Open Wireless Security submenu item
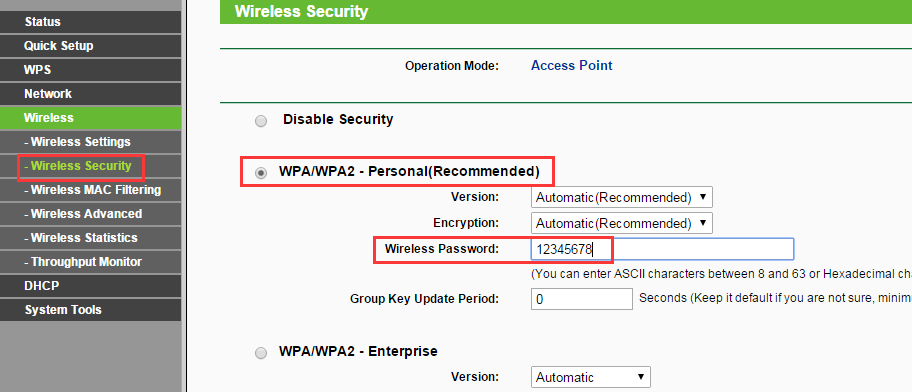Viewport: 912px width, 392px height. point(90,166)
